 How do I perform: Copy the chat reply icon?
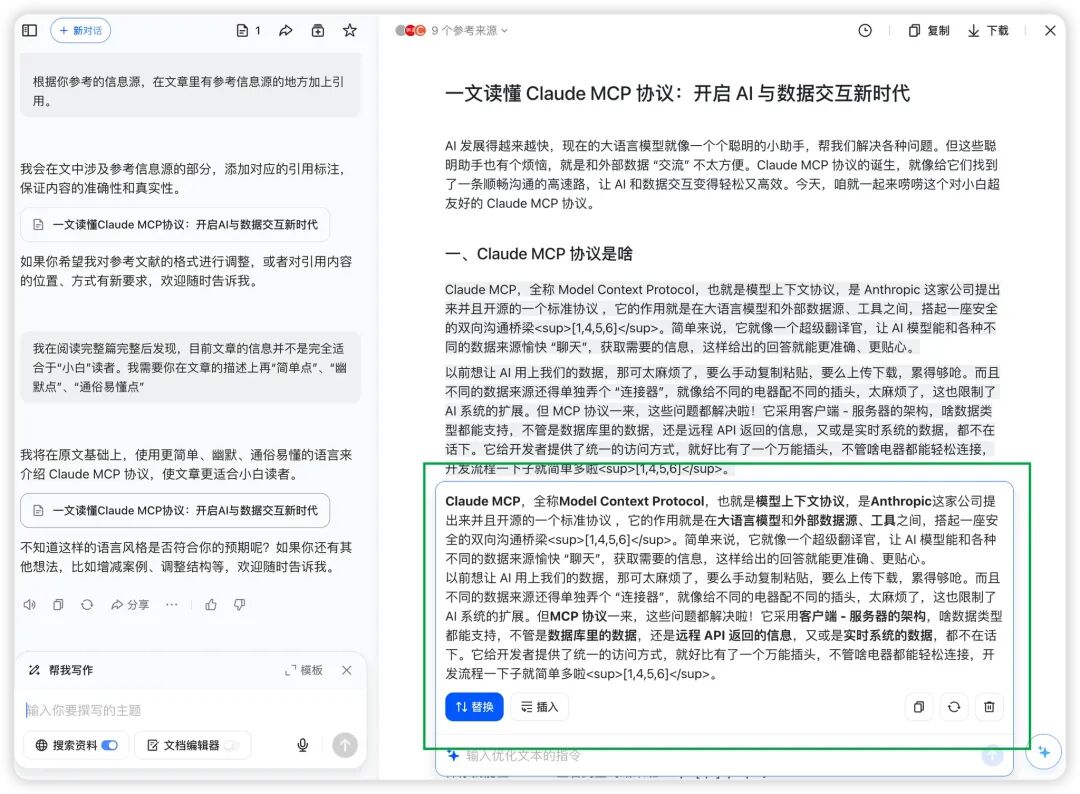click(x=58, y=605)
